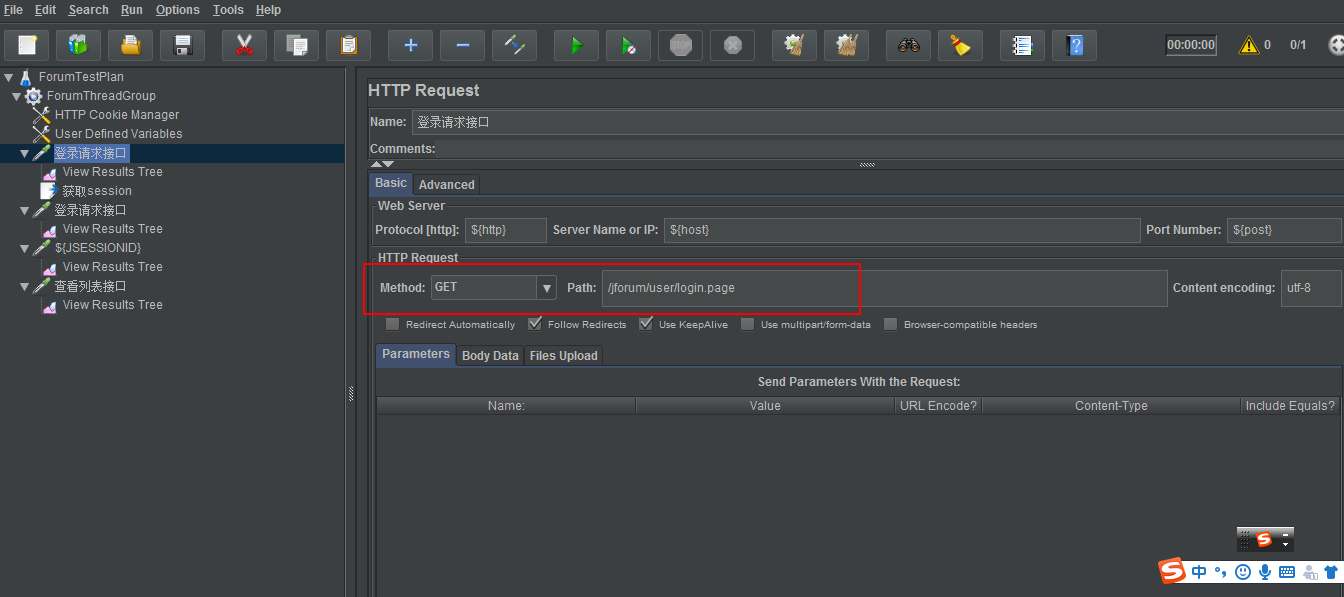Open the Edit menu

45,10
